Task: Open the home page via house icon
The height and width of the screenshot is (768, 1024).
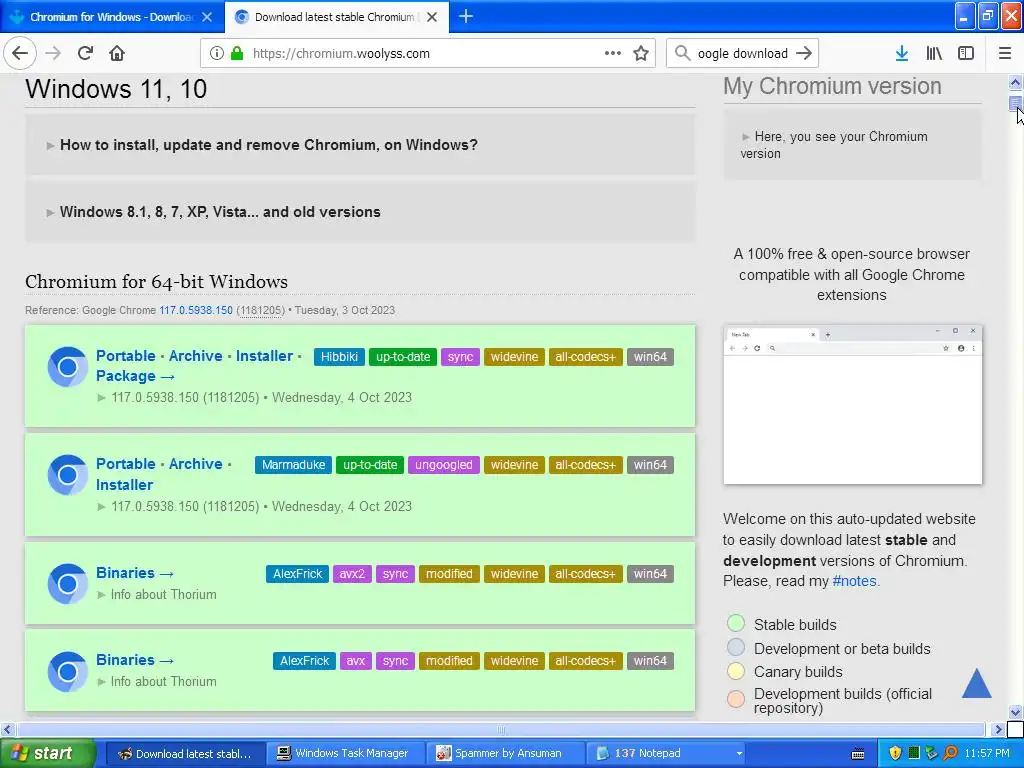Action: pyautogui.click(x=117, y=53)
